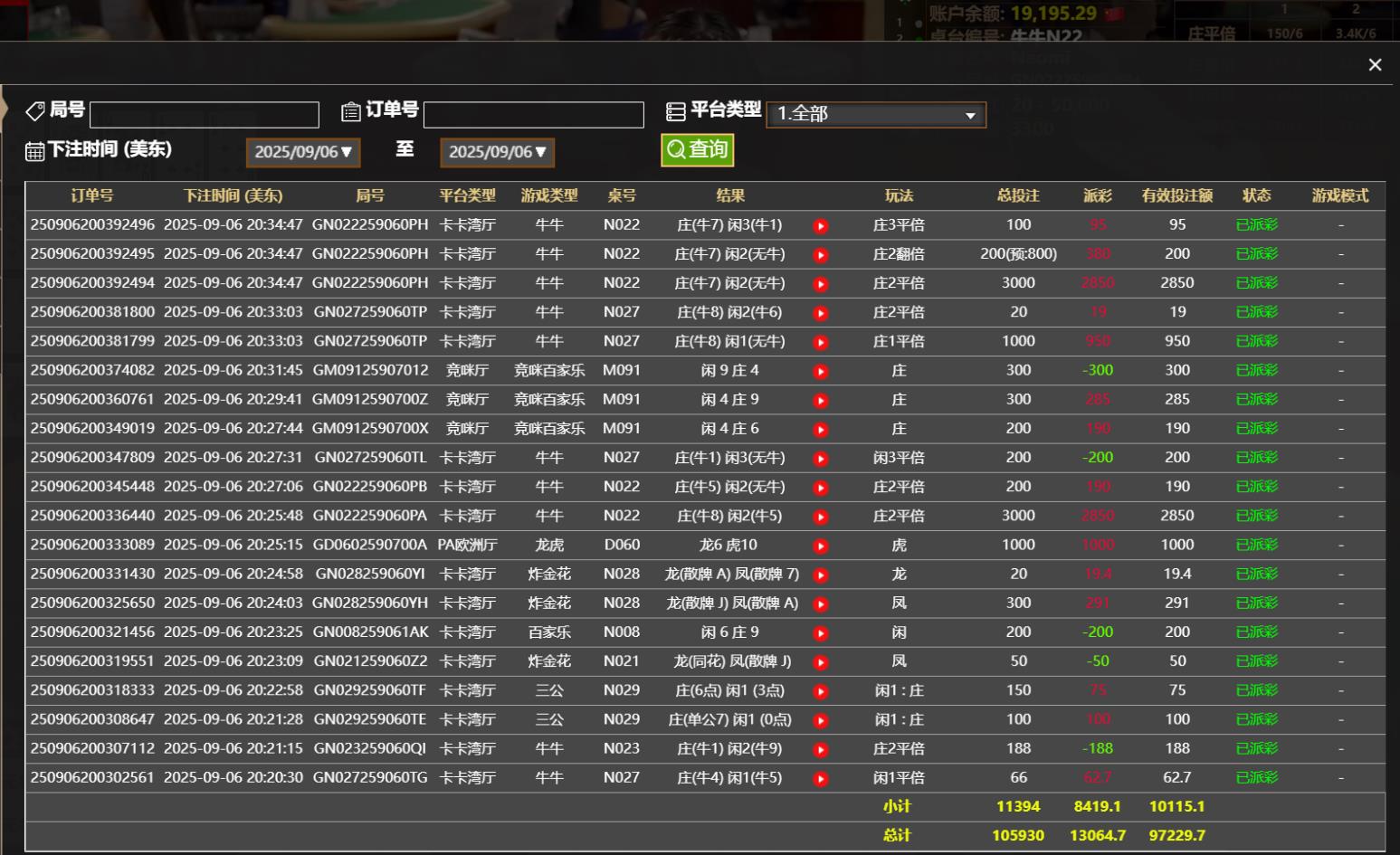1400x855 pixels.
Task: Click replay icon for order 250906200302561
Action: pos(821,779)
